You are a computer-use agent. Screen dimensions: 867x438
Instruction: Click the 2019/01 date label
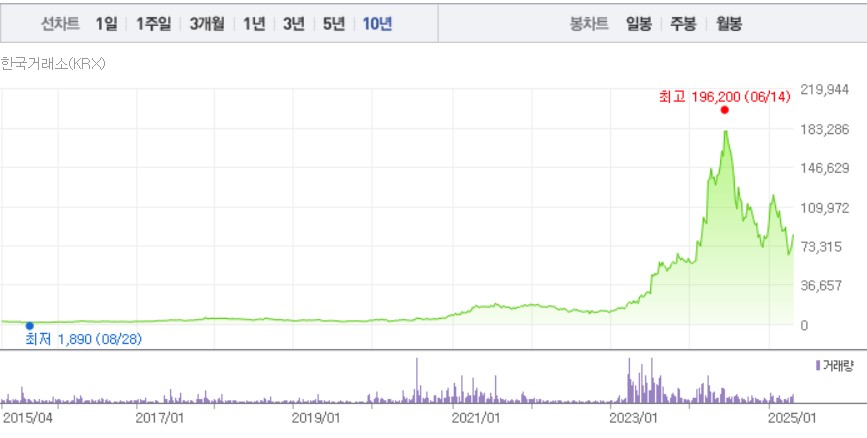point(316,418)
